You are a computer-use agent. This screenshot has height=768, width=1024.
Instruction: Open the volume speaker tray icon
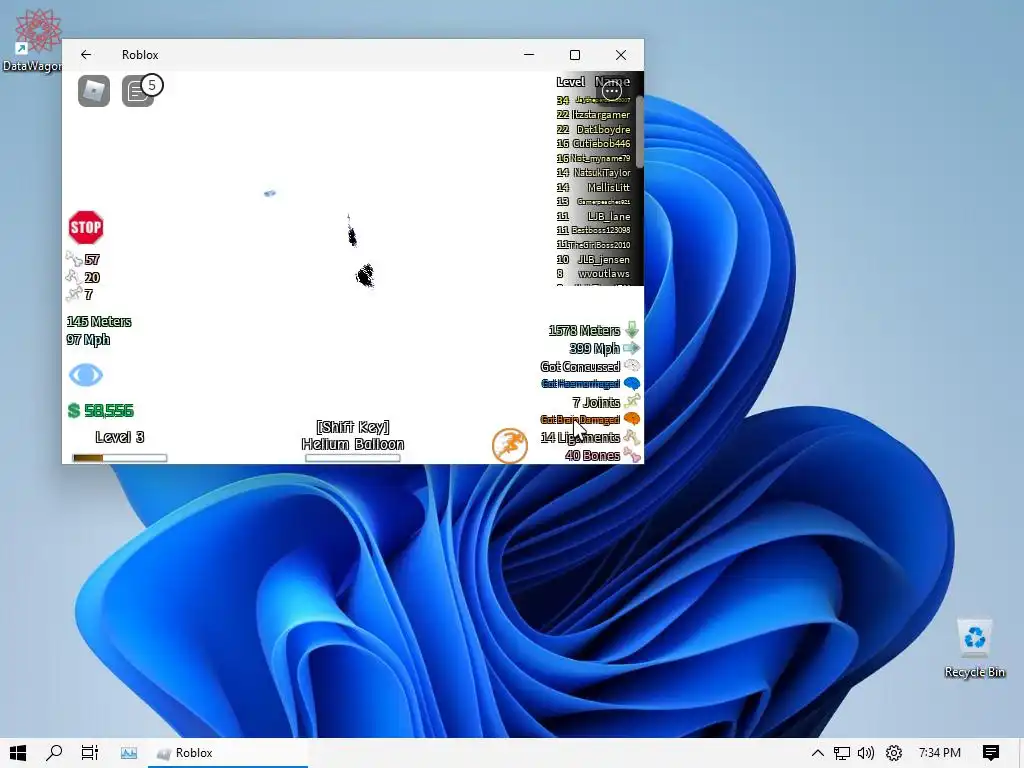coord(866,753)
